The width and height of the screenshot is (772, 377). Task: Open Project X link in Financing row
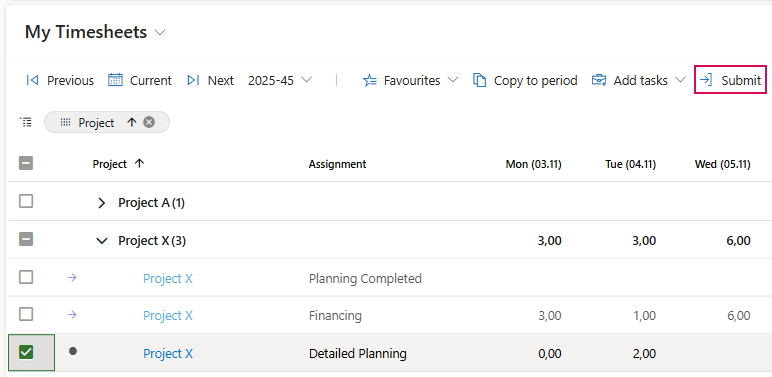point(168,315)
